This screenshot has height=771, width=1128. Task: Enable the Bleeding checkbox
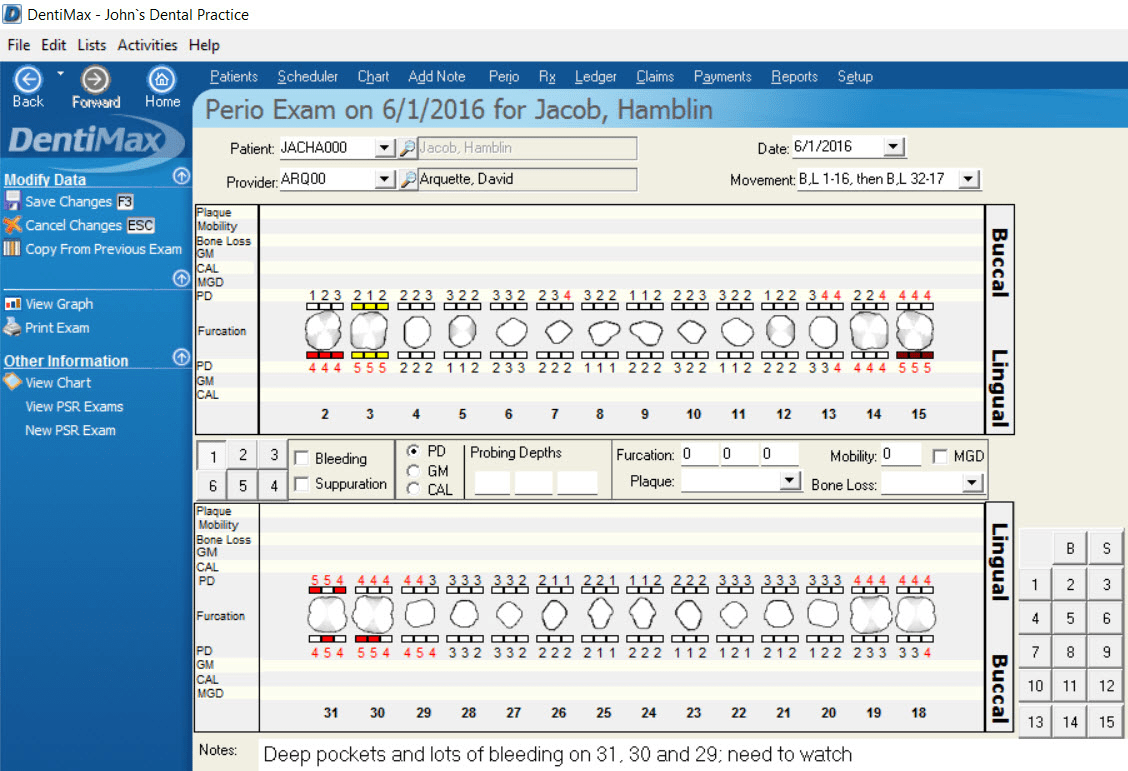301,458
